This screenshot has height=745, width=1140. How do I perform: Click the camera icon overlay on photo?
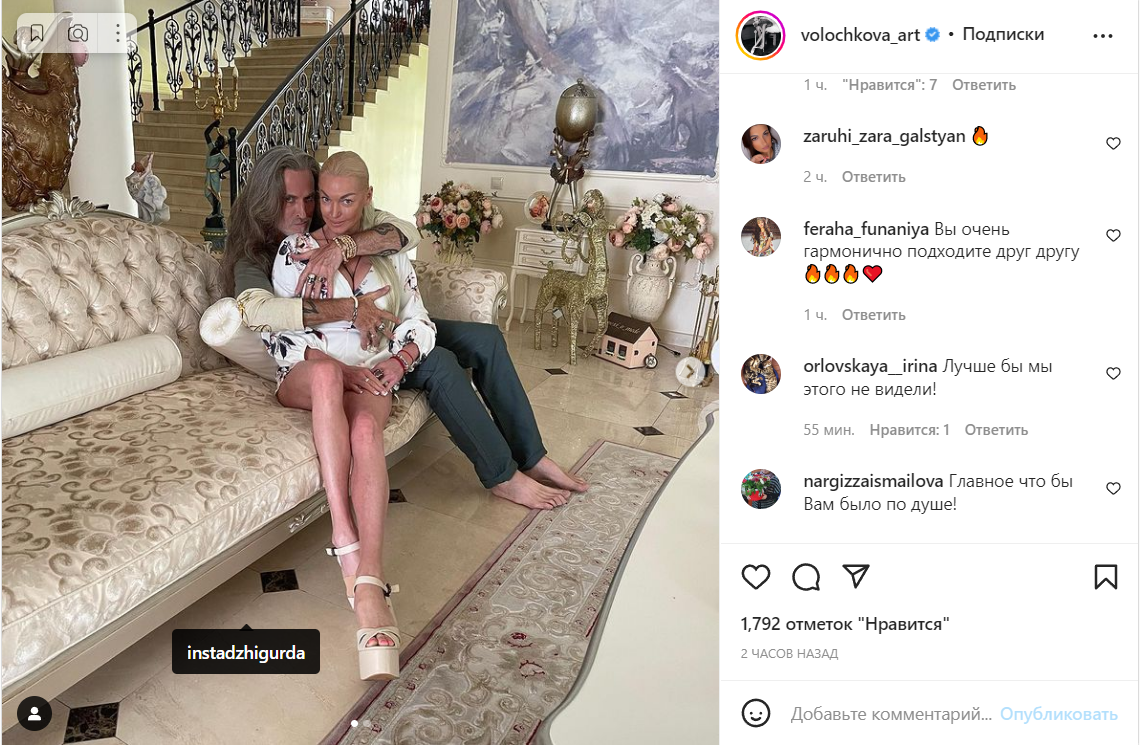(x=78, y=33)
